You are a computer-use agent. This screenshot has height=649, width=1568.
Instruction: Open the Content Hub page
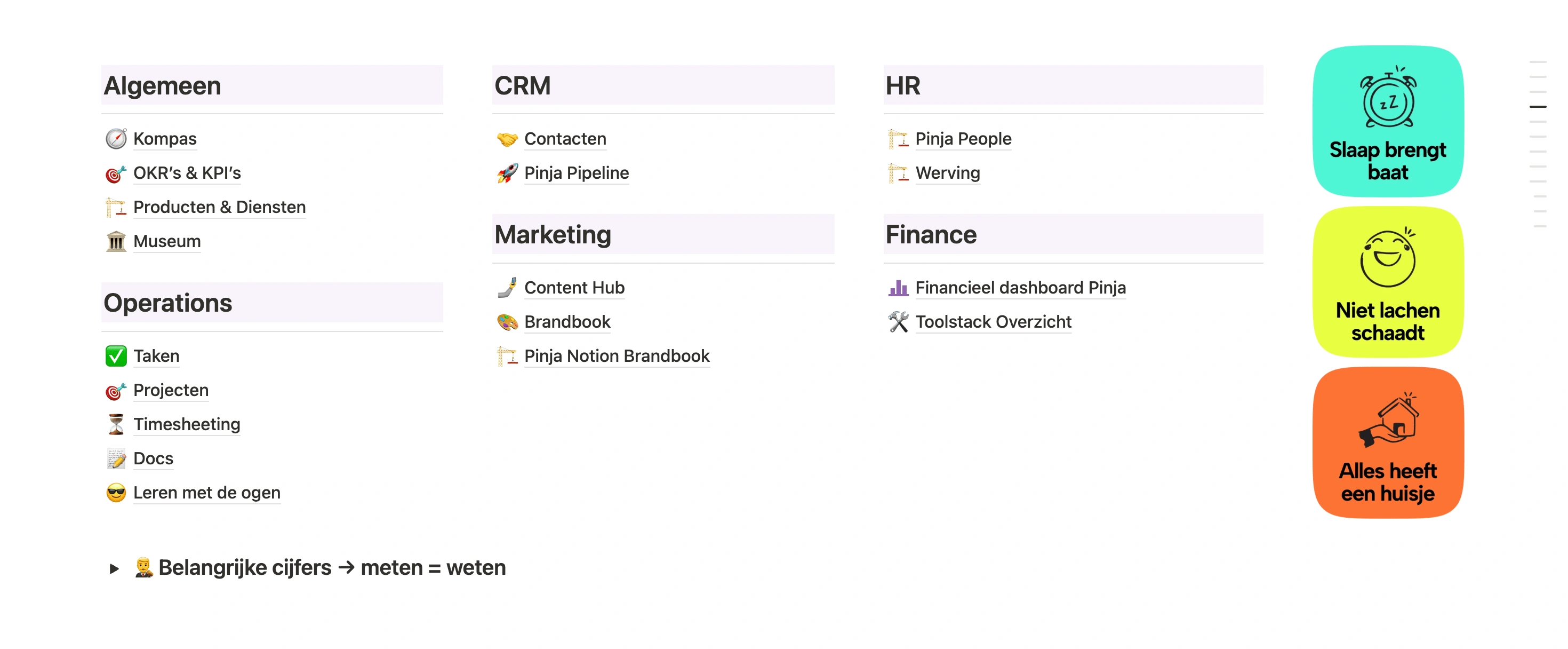point(574,288)
